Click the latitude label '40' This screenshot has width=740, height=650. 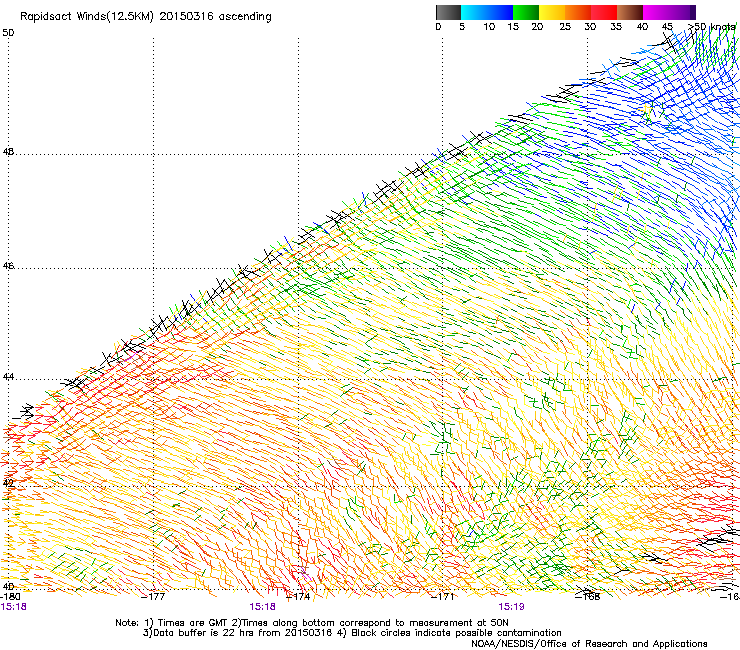(8, 586)
